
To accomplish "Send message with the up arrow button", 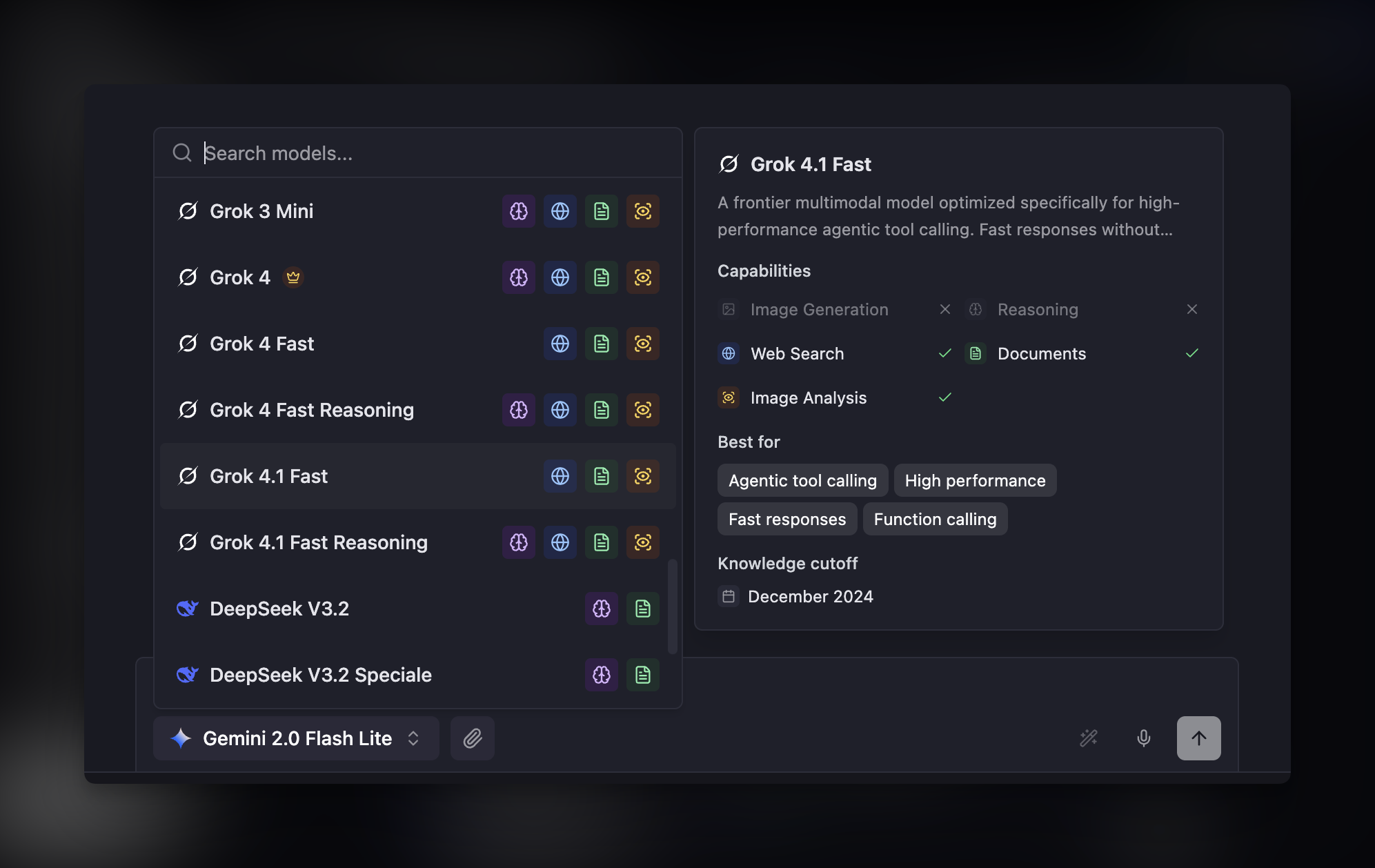I will tap(1199, 738).
